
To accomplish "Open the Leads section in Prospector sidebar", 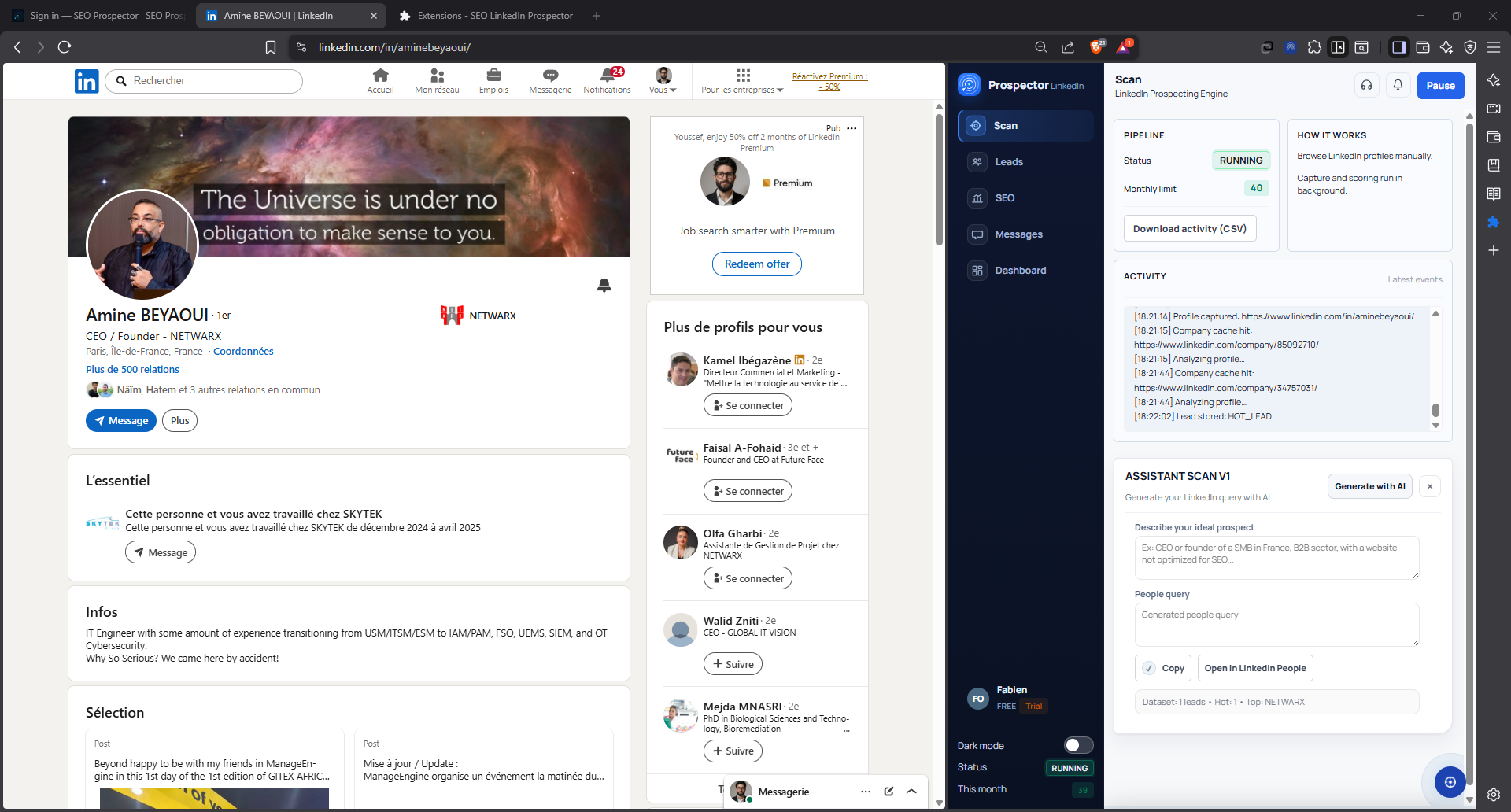I will tap(1008, 161).
